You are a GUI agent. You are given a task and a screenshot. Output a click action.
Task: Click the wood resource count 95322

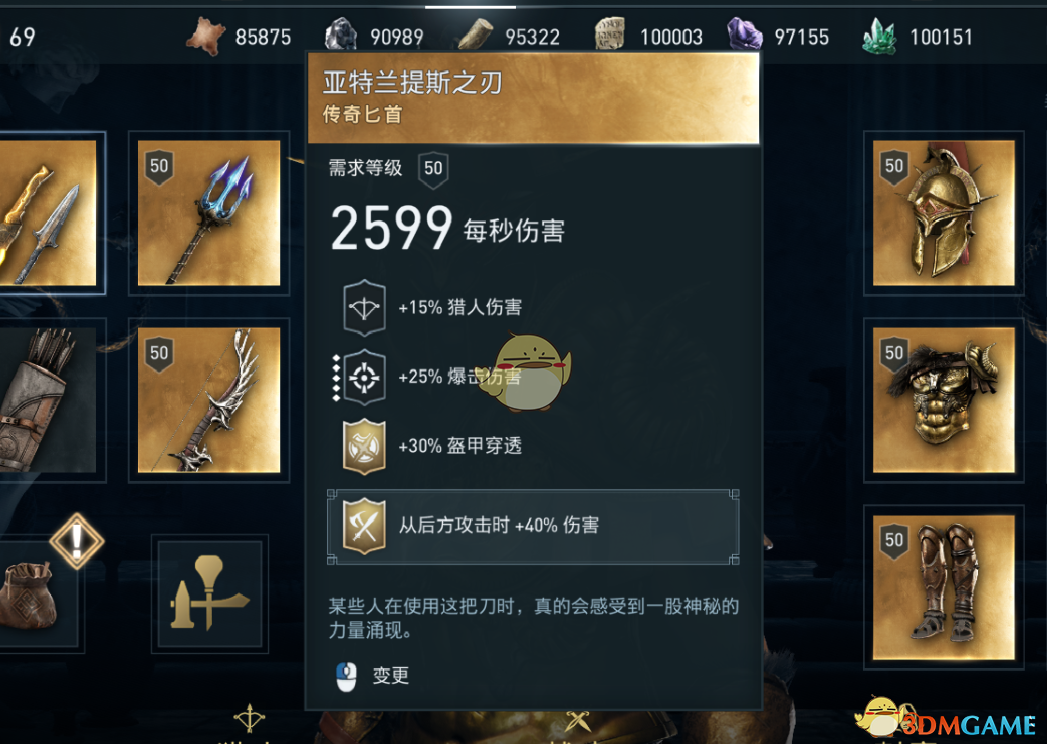click(x=532, y=37)
